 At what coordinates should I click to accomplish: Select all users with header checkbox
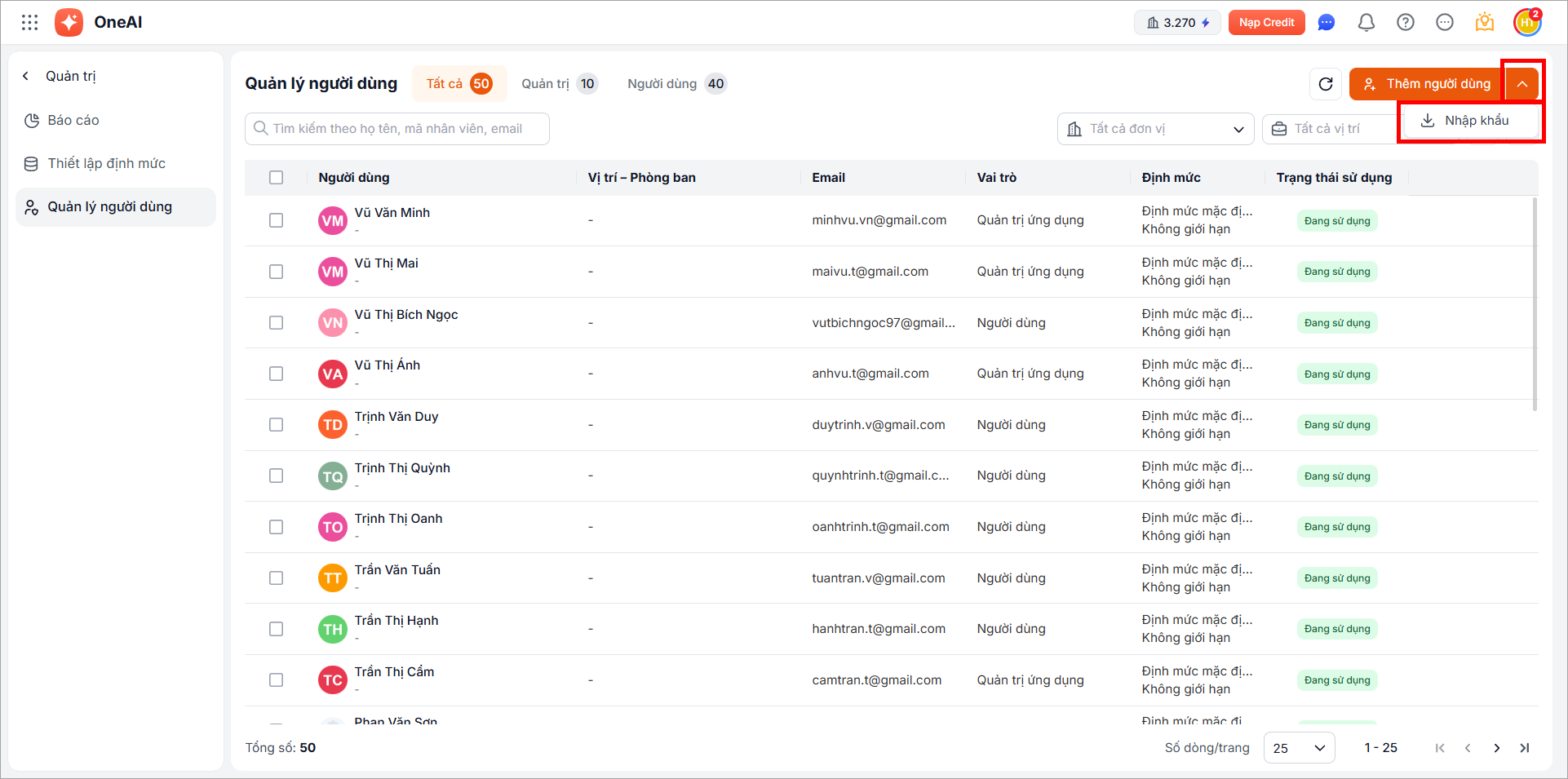tap(277, 178)
